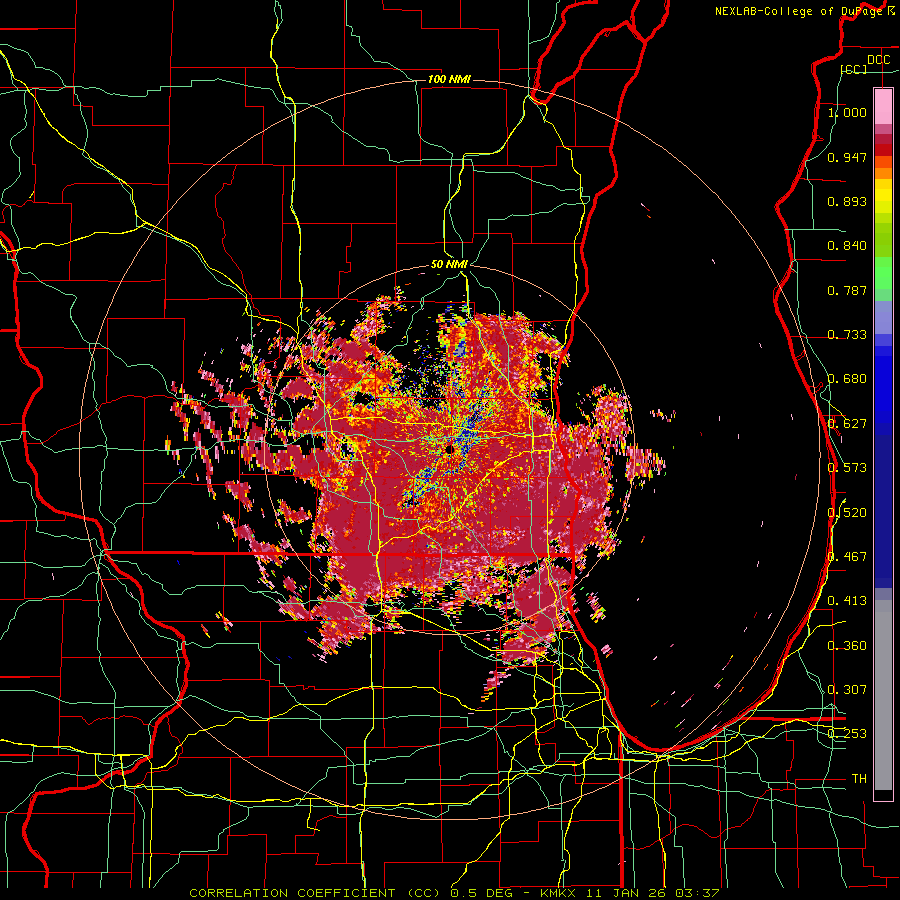Click the 50 NMI range ring label
The image size is (900, 900).
click(x=449, y=264)
